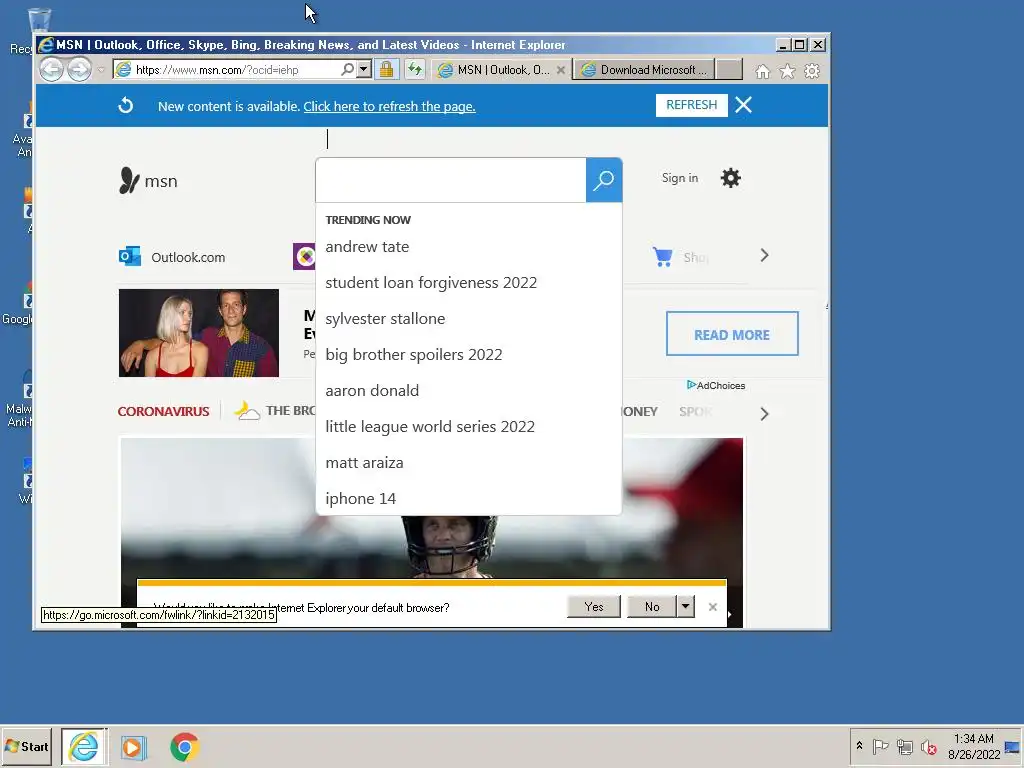Open the Windows Start button

[27, 746]
